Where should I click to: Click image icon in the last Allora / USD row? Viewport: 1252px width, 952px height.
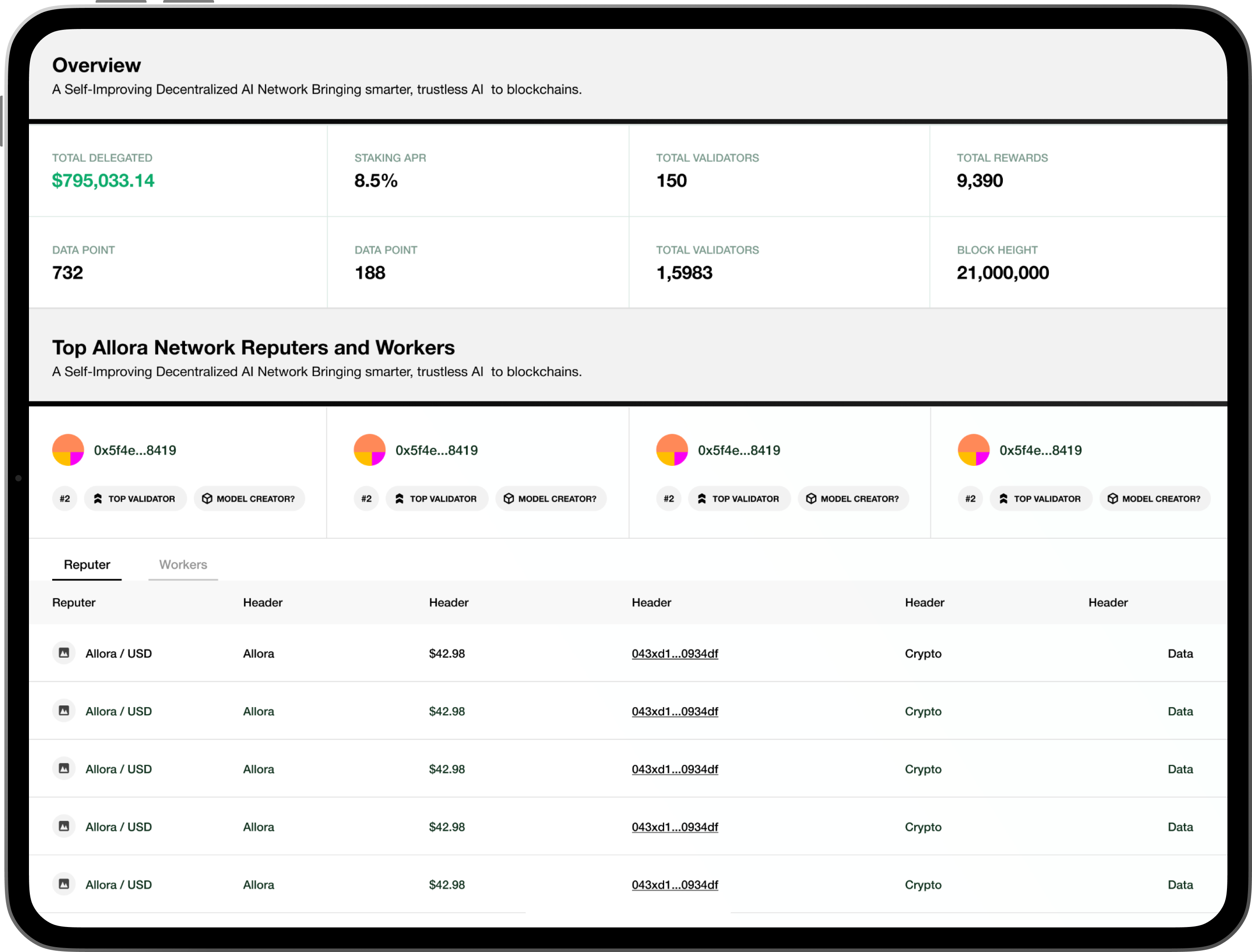64,884
